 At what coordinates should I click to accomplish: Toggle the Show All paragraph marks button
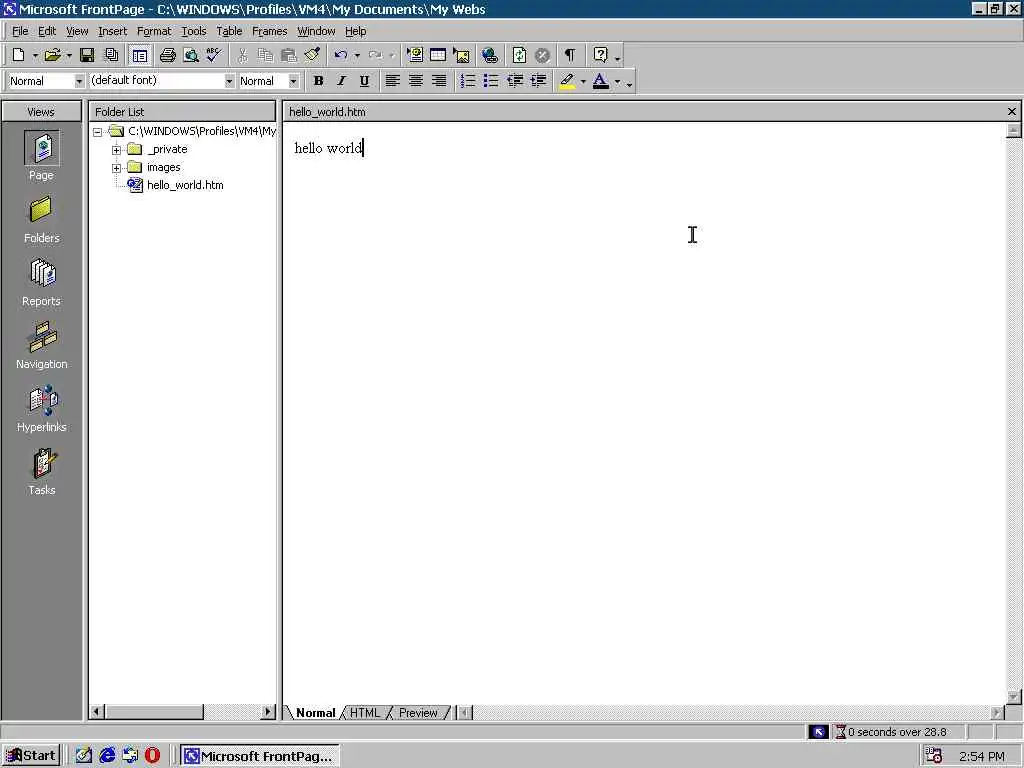pos(570,56)
